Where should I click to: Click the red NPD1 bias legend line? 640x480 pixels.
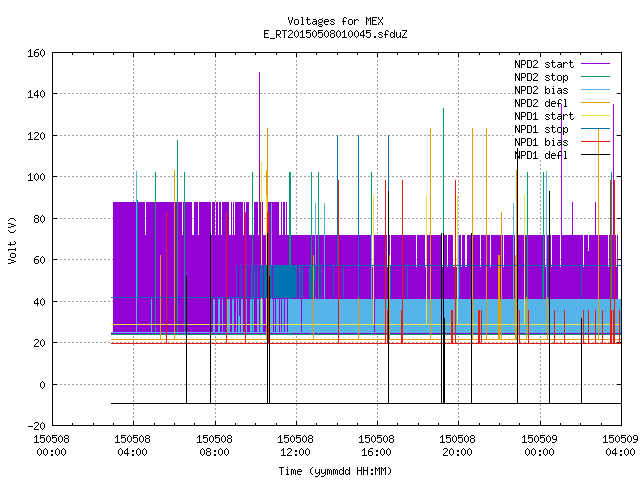pyautogui.click(x=596, y=142)
